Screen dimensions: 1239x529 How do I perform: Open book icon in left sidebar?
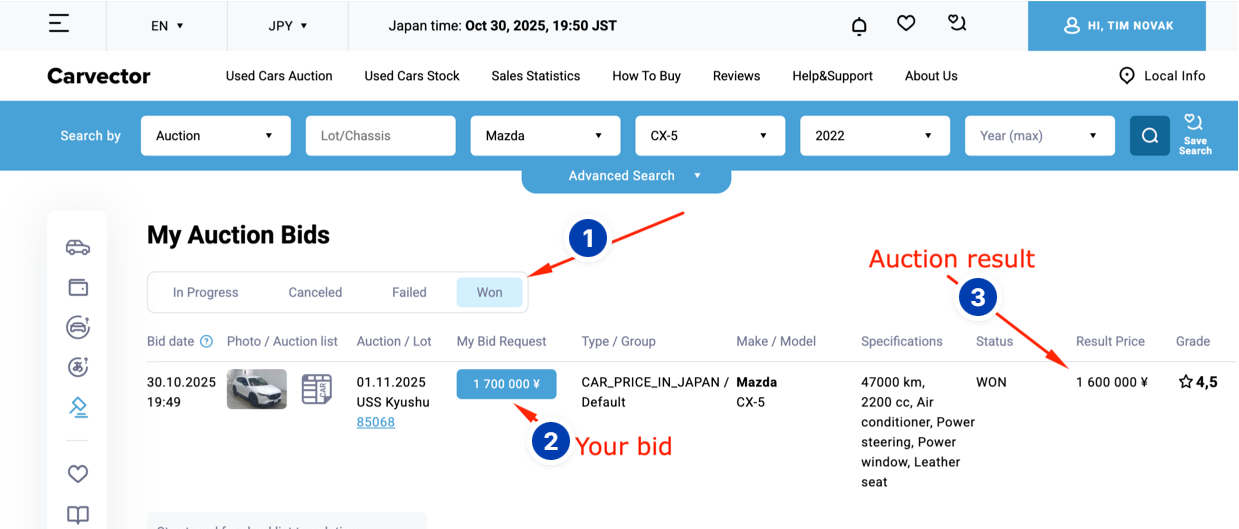pos(78,515)
